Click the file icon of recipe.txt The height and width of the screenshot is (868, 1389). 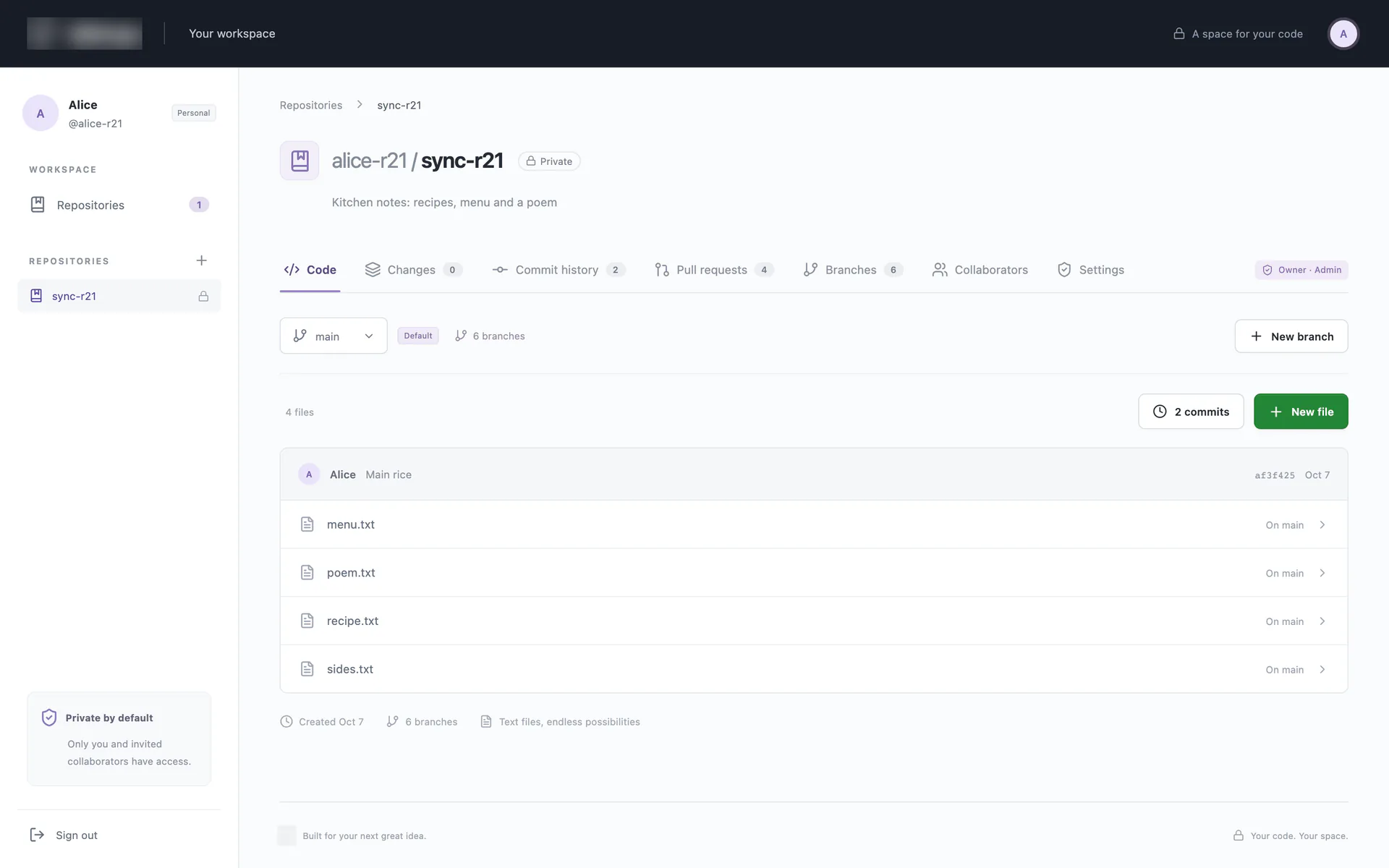click(307, 621)
